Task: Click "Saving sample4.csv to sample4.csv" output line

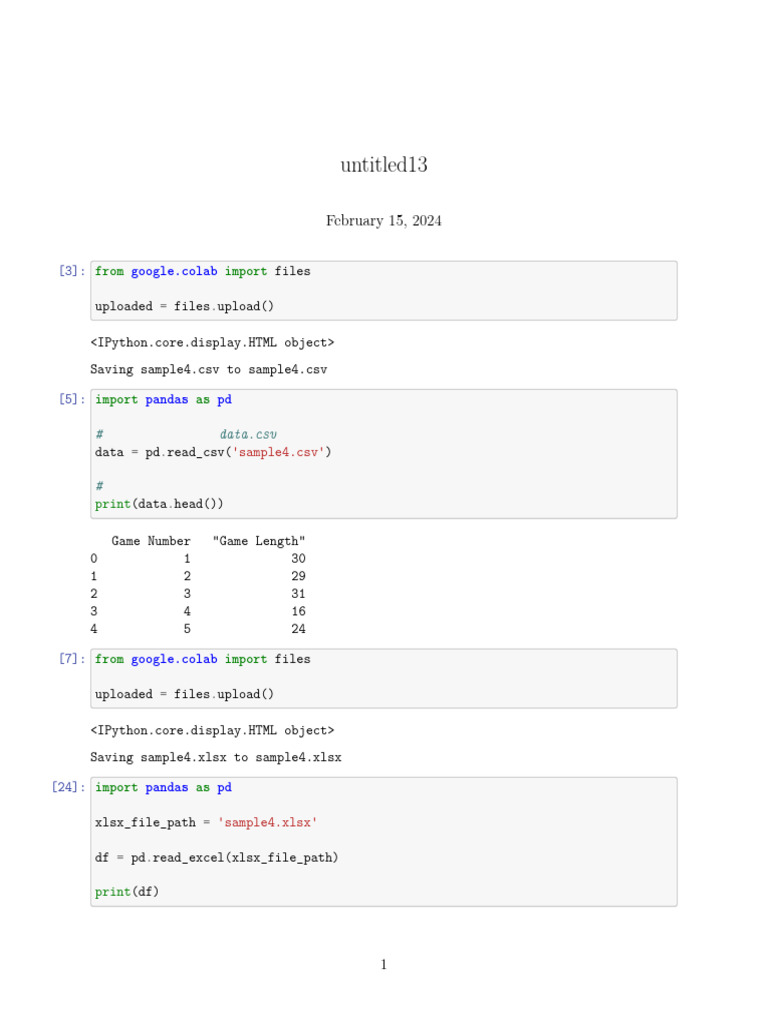Action: pos(208,370)
